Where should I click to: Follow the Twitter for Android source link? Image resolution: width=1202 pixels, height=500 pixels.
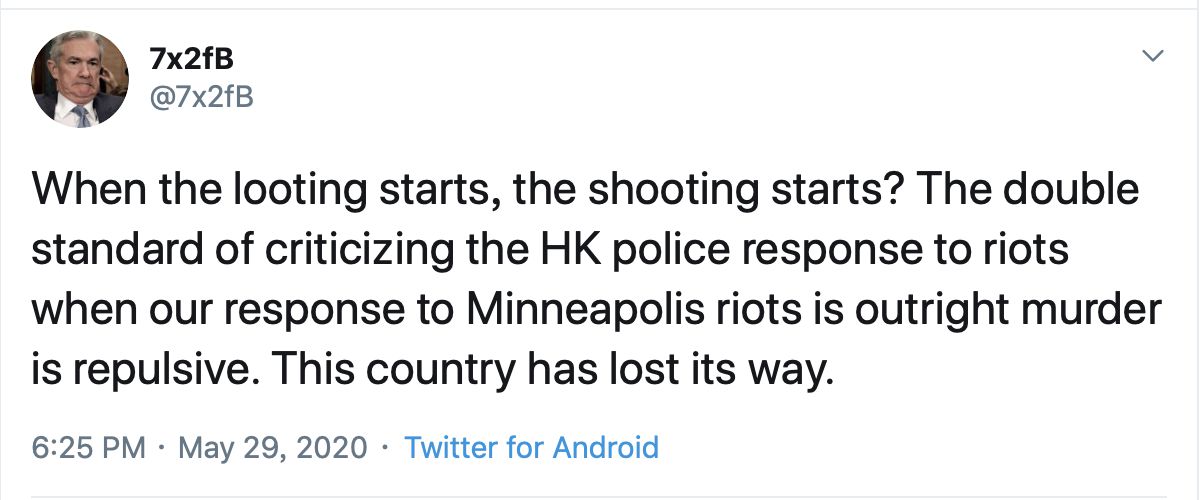point(531,446)
